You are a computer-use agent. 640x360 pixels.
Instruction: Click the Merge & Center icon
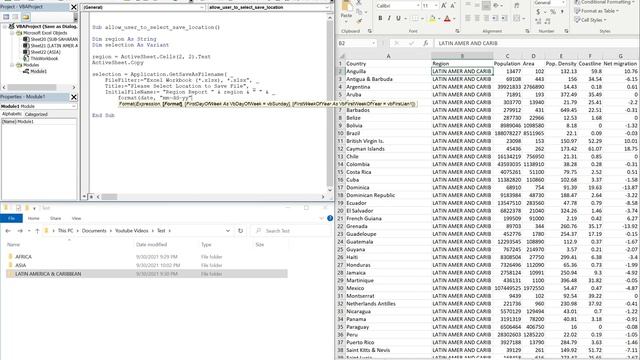(517, 18)
